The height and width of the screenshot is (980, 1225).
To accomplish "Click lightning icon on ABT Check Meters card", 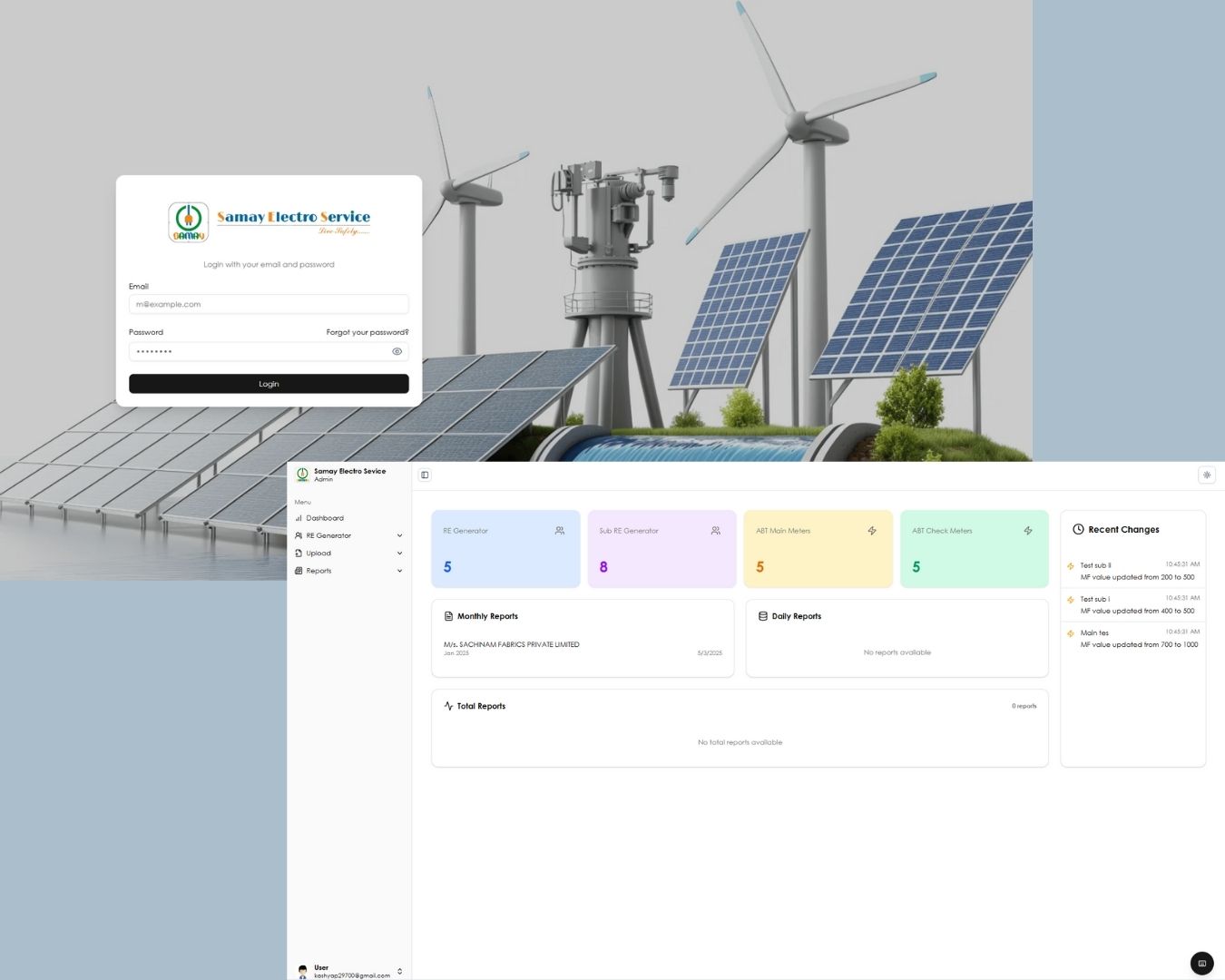I will [1028, 531].
